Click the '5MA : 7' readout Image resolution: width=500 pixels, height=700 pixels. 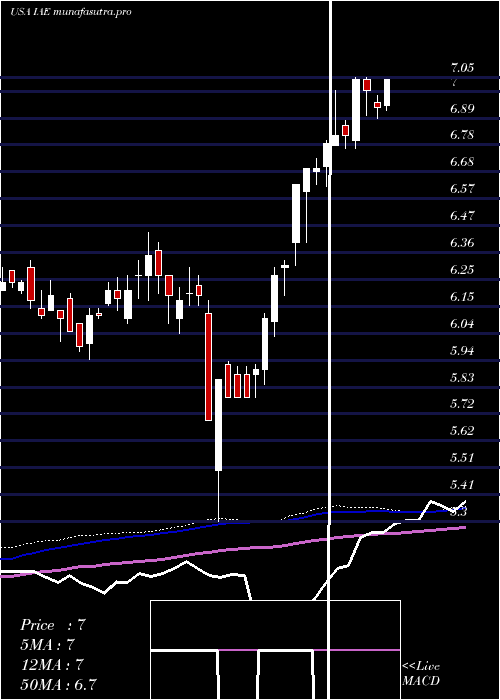[x=47, y=645]
